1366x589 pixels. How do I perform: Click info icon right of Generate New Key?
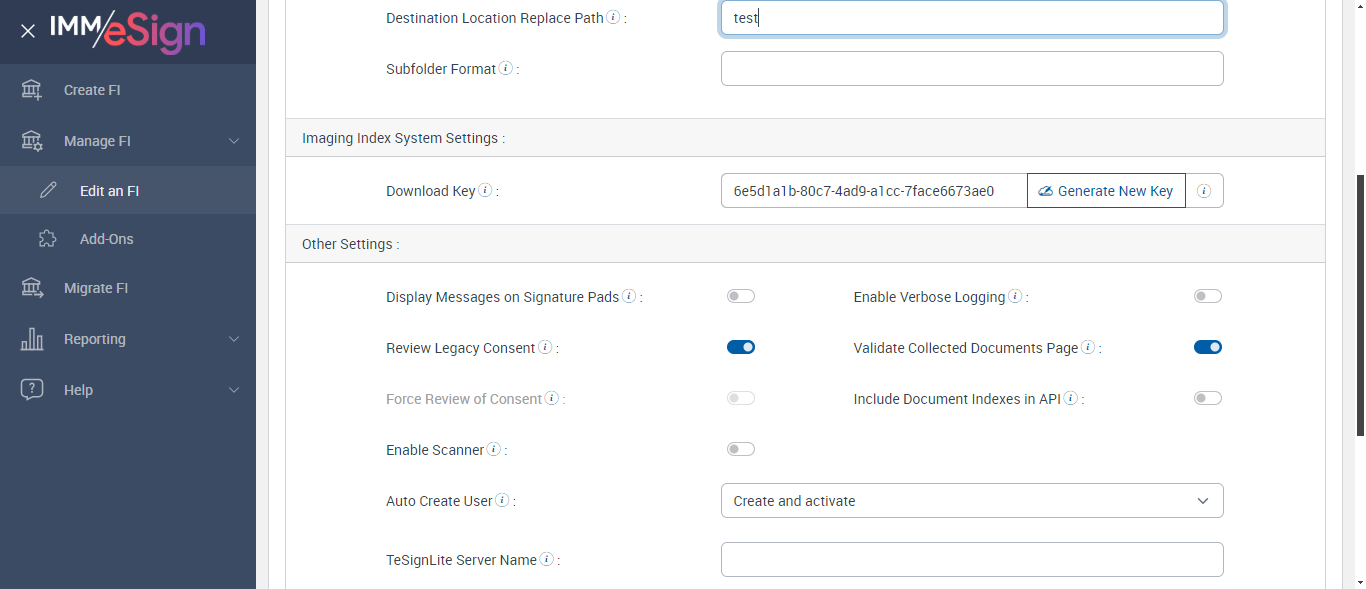pyautogui.click(x=1204, y=191)
